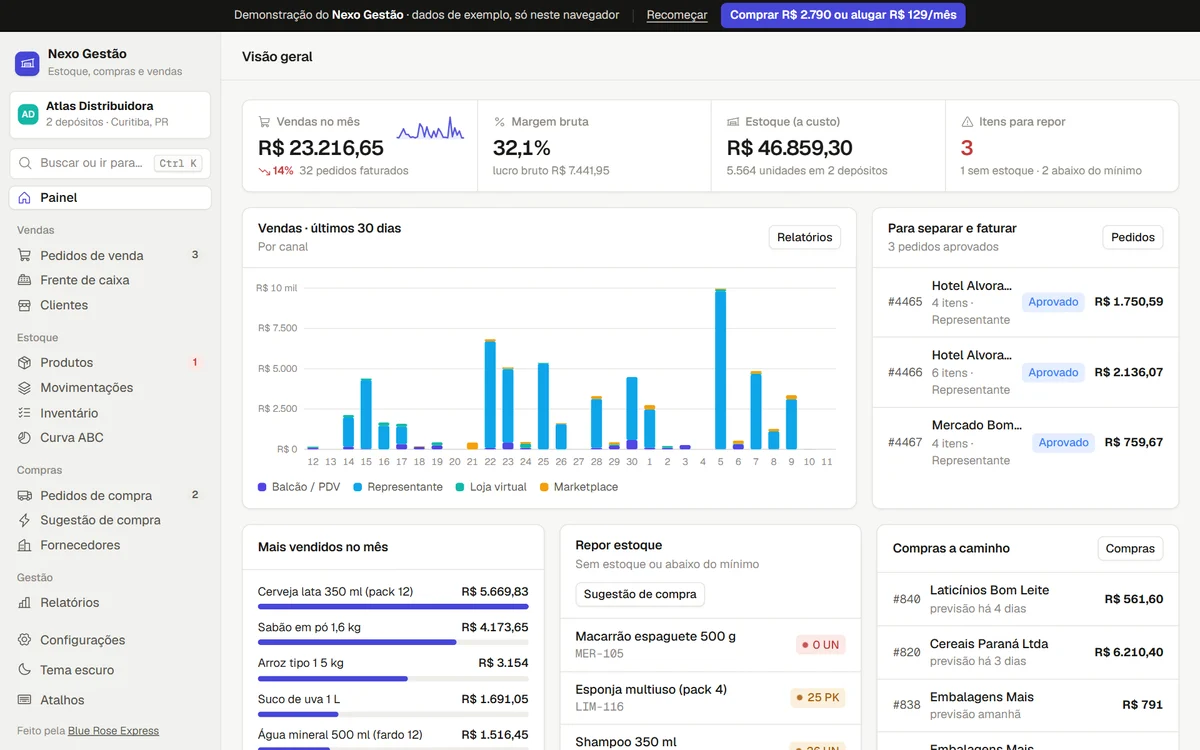Click the Recomeçar link
Screen dimensions: 1200x750
click(677, 15)
